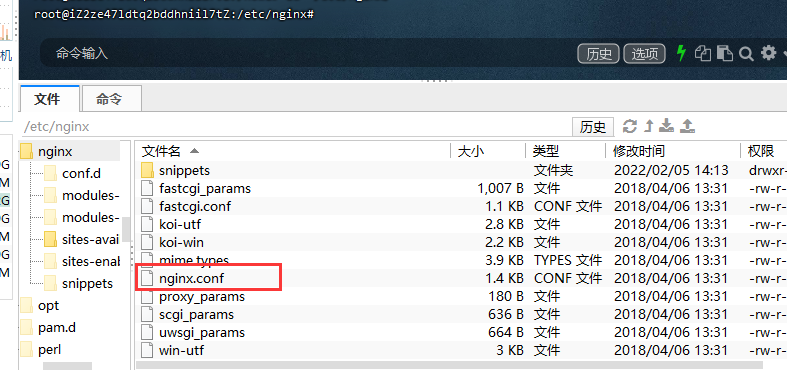Click the file icon beside win-utf
Image resolution: width=787 pixels, height=370 pixels.
coord(147,350)
